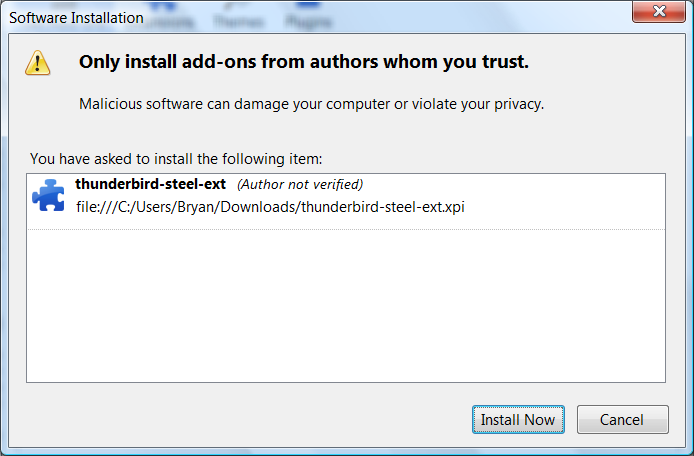Select the thunderbird-steel-ext add-on name
Viewport: 694px width, 456px height.
click(x=151, y=184)
